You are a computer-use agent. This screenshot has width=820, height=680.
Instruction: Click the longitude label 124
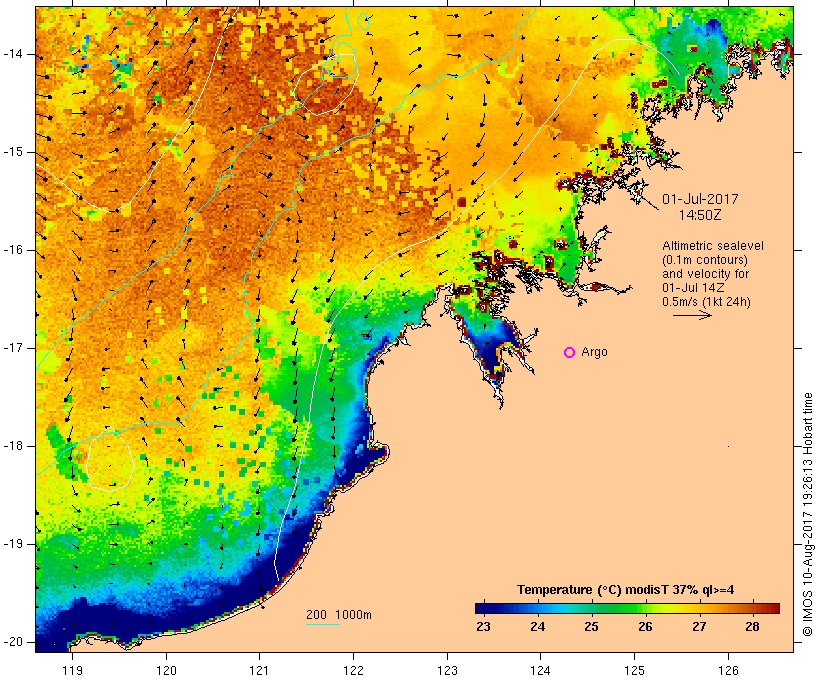tap(541, 670)
